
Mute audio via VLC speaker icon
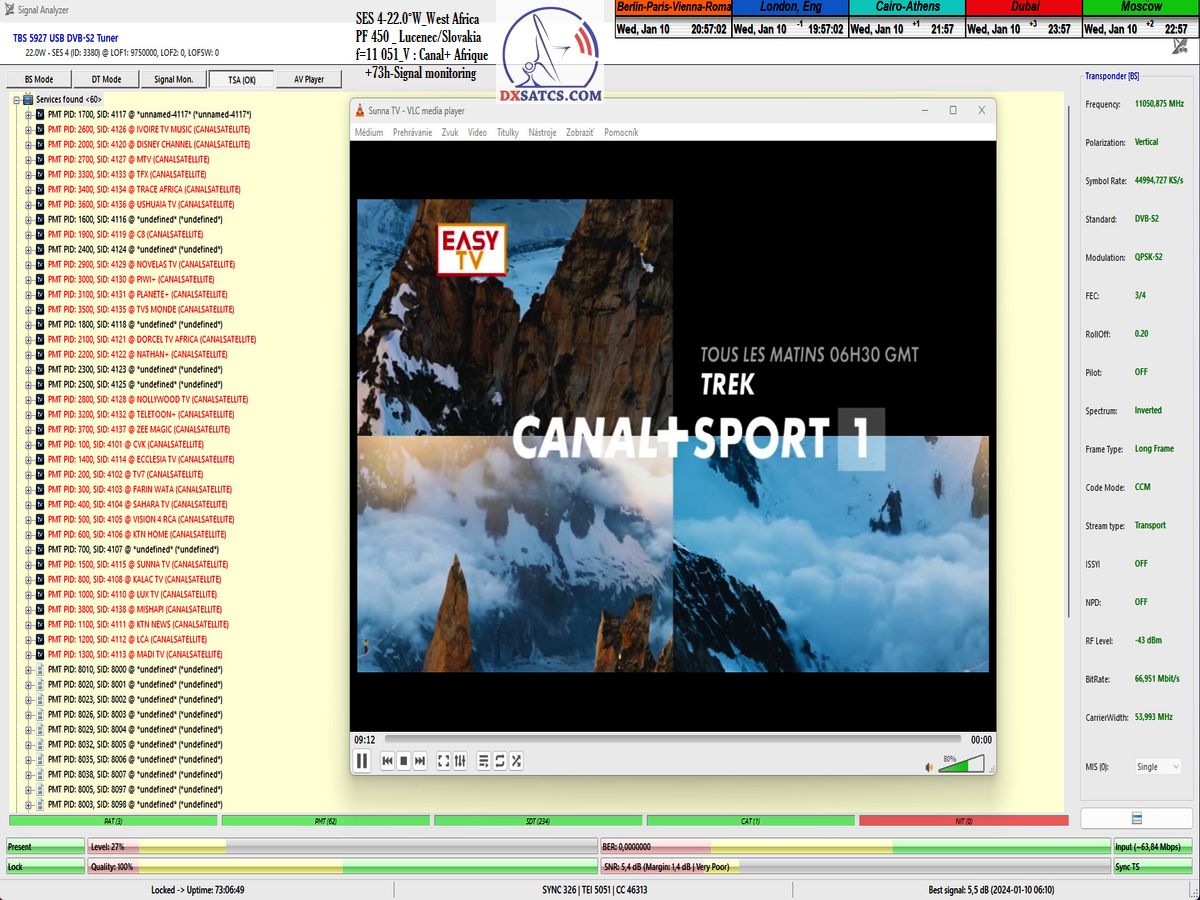tap(929, 767)
